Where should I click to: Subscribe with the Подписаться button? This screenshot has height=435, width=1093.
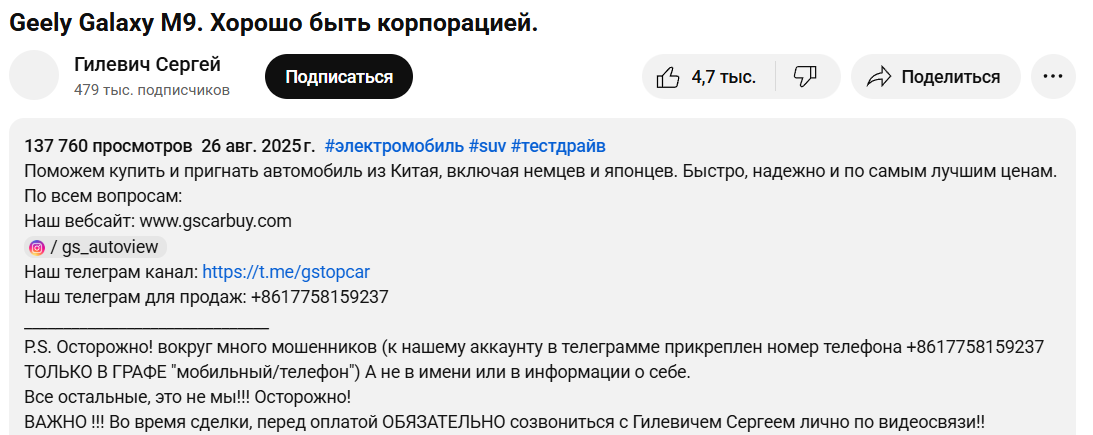[x=339, y=77]
